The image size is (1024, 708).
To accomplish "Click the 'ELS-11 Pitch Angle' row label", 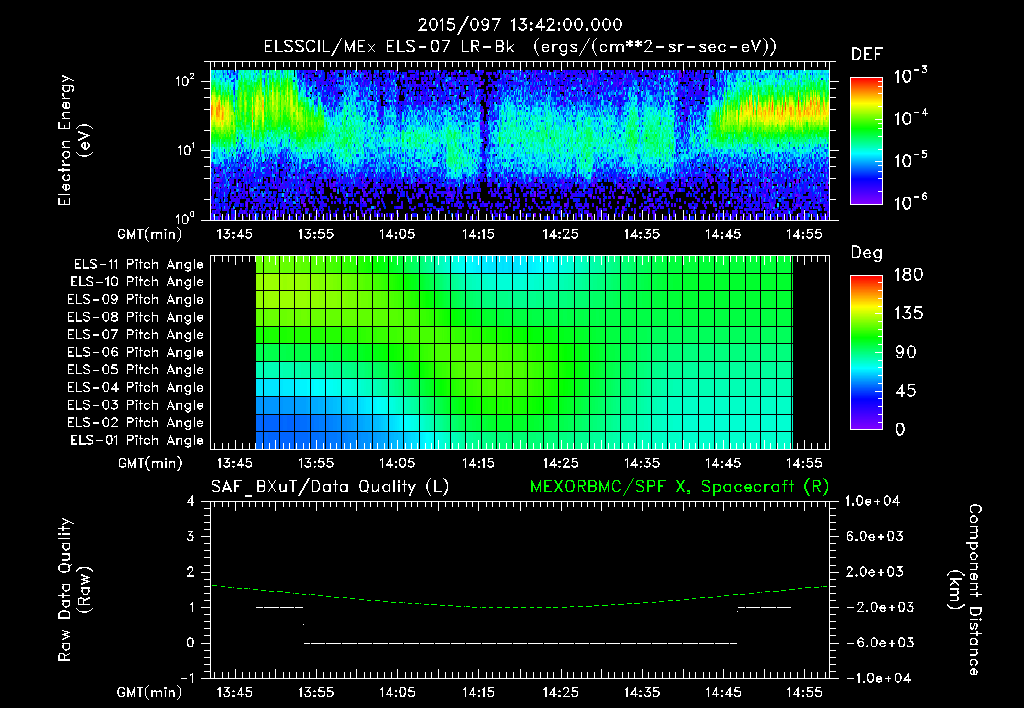I will tap(138, 265).
